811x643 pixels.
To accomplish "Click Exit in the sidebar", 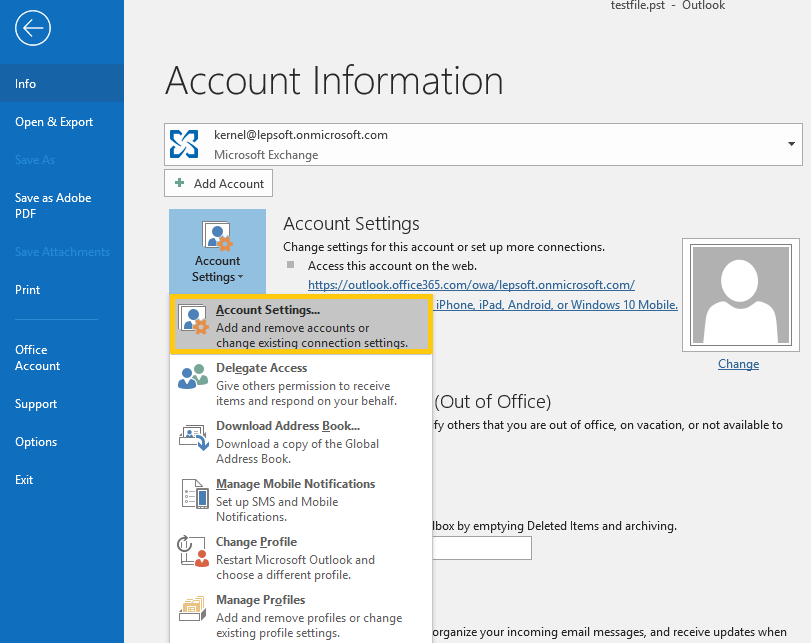I will (x=24, y=479).
